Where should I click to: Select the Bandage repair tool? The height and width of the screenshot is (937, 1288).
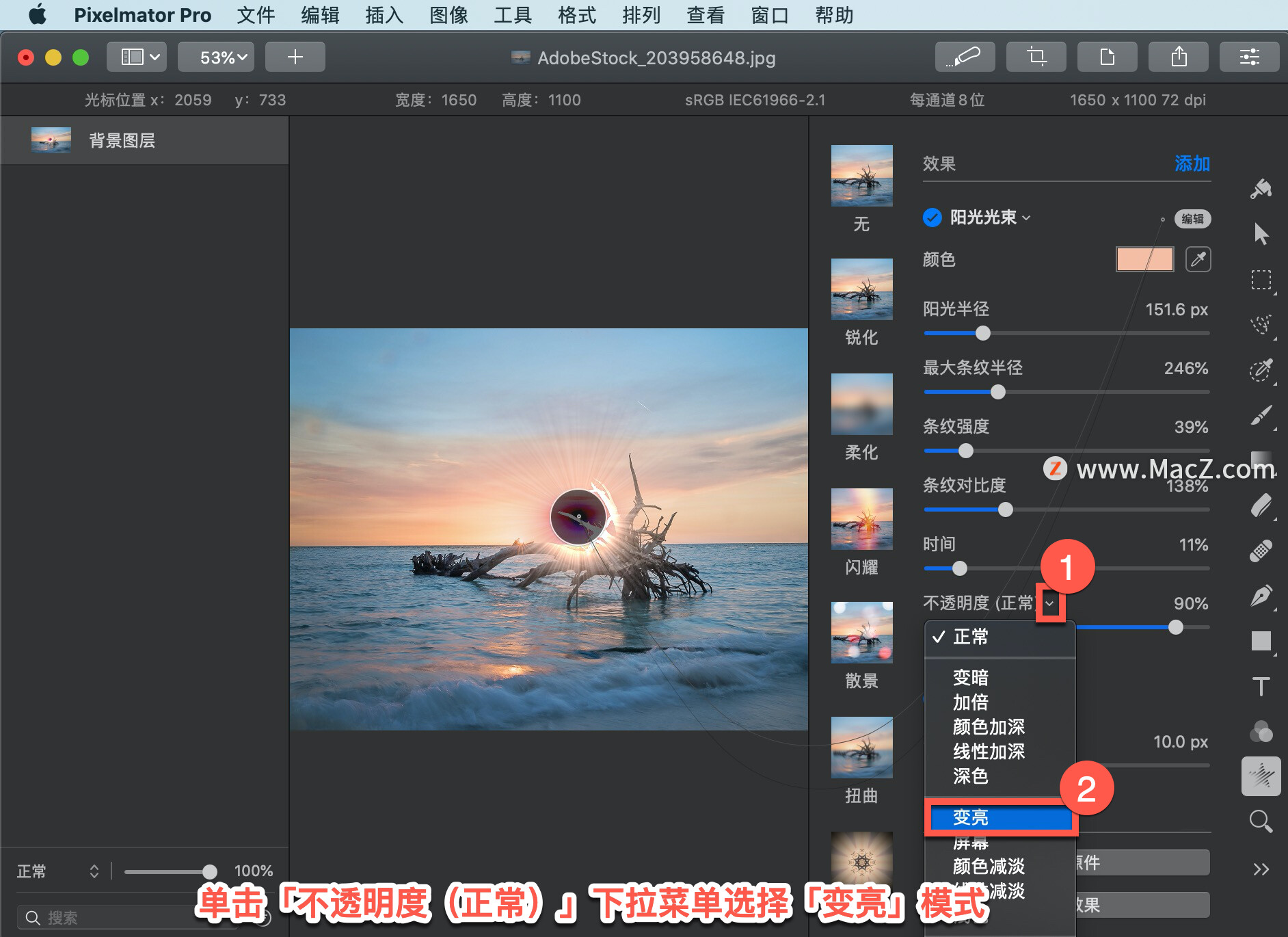[1261, 551]
